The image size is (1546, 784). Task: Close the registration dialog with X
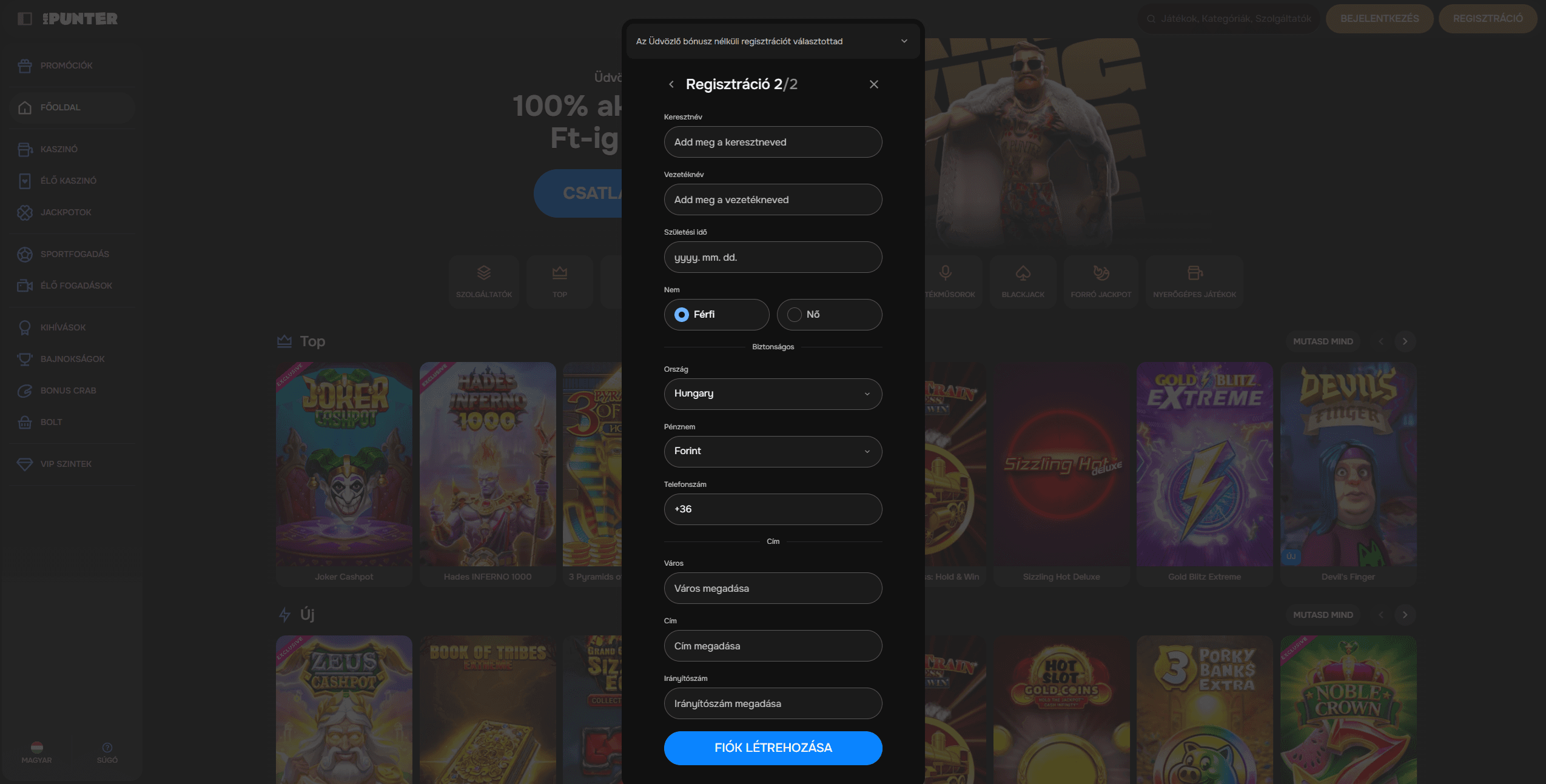(x=873, y=84)
